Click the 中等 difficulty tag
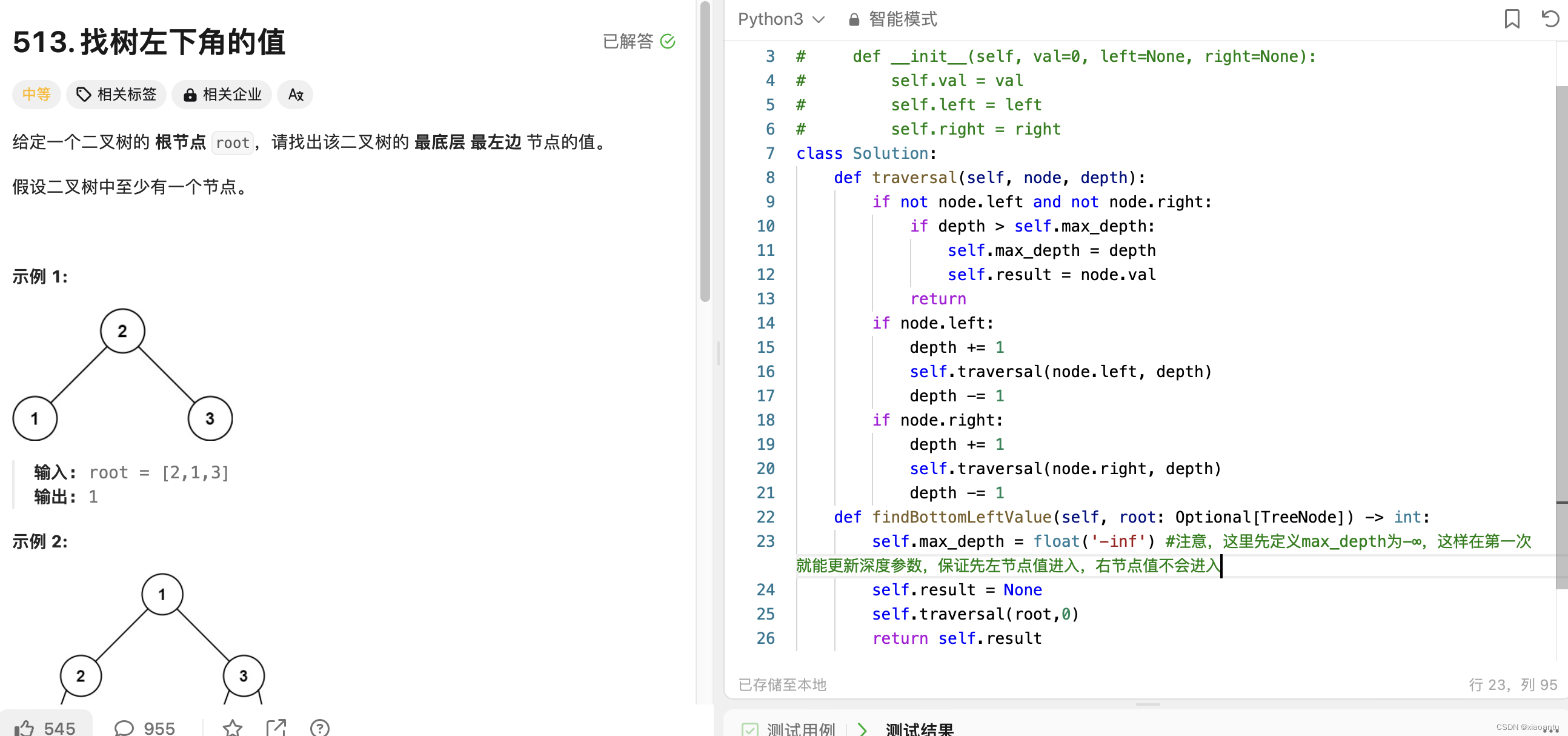 [x=36, y=95]
